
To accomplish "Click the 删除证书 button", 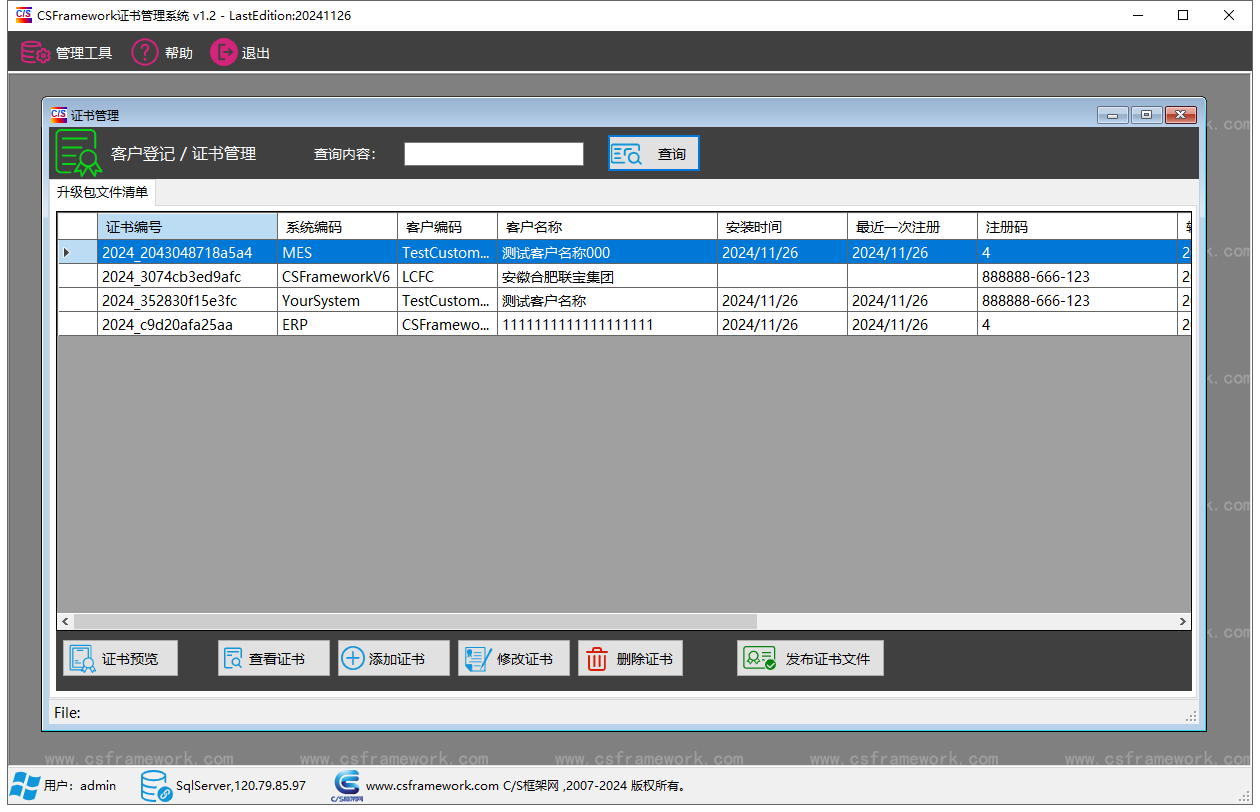I will 631,659.
